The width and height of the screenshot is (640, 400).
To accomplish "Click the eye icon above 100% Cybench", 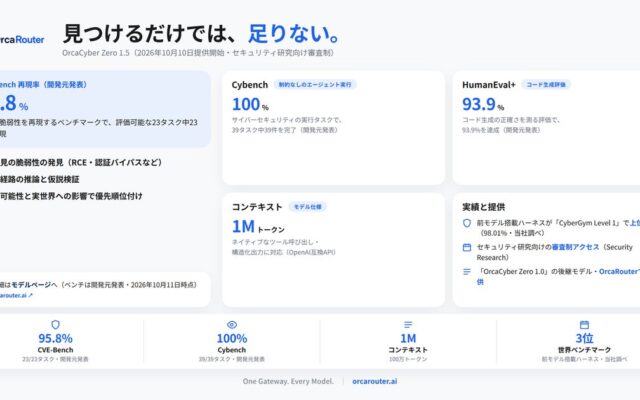I will 232,324.
